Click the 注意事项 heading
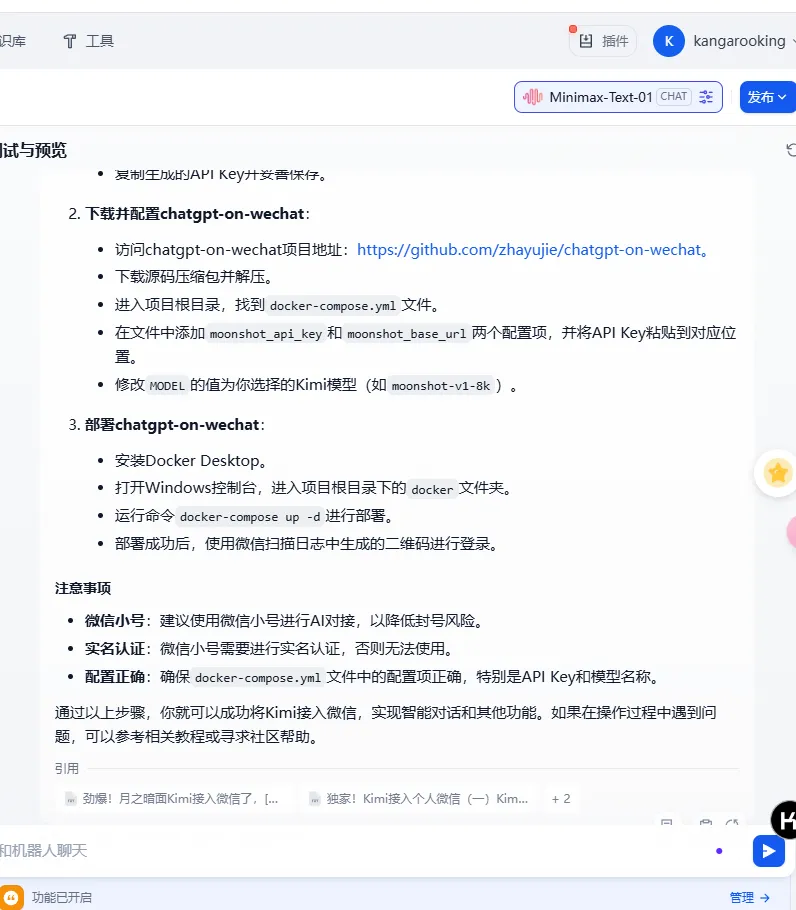 pyautogui.click(x=83, y=588)
